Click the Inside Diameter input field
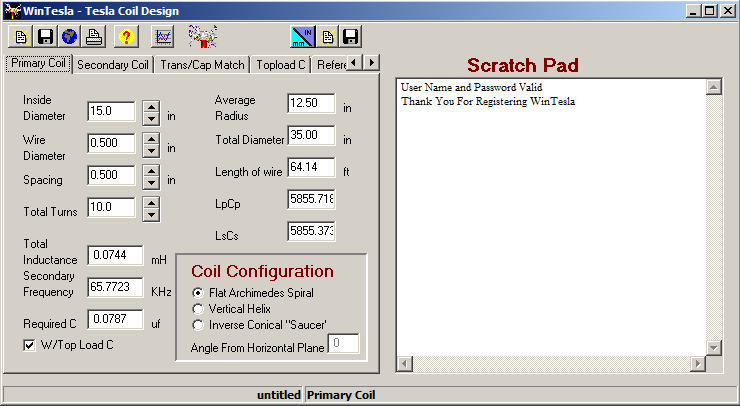 [x=111, y=111]
